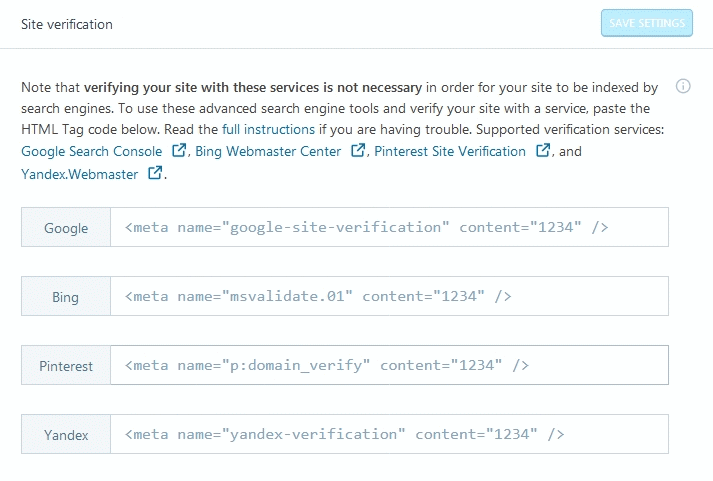Open the full instructions link
The image size is (713, 481).
268,130
